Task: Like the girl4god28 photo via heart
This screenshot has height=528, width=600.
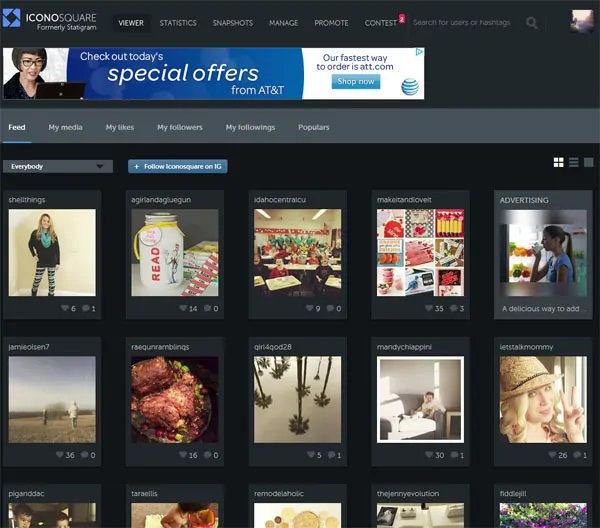Action: tap(311, 455)
